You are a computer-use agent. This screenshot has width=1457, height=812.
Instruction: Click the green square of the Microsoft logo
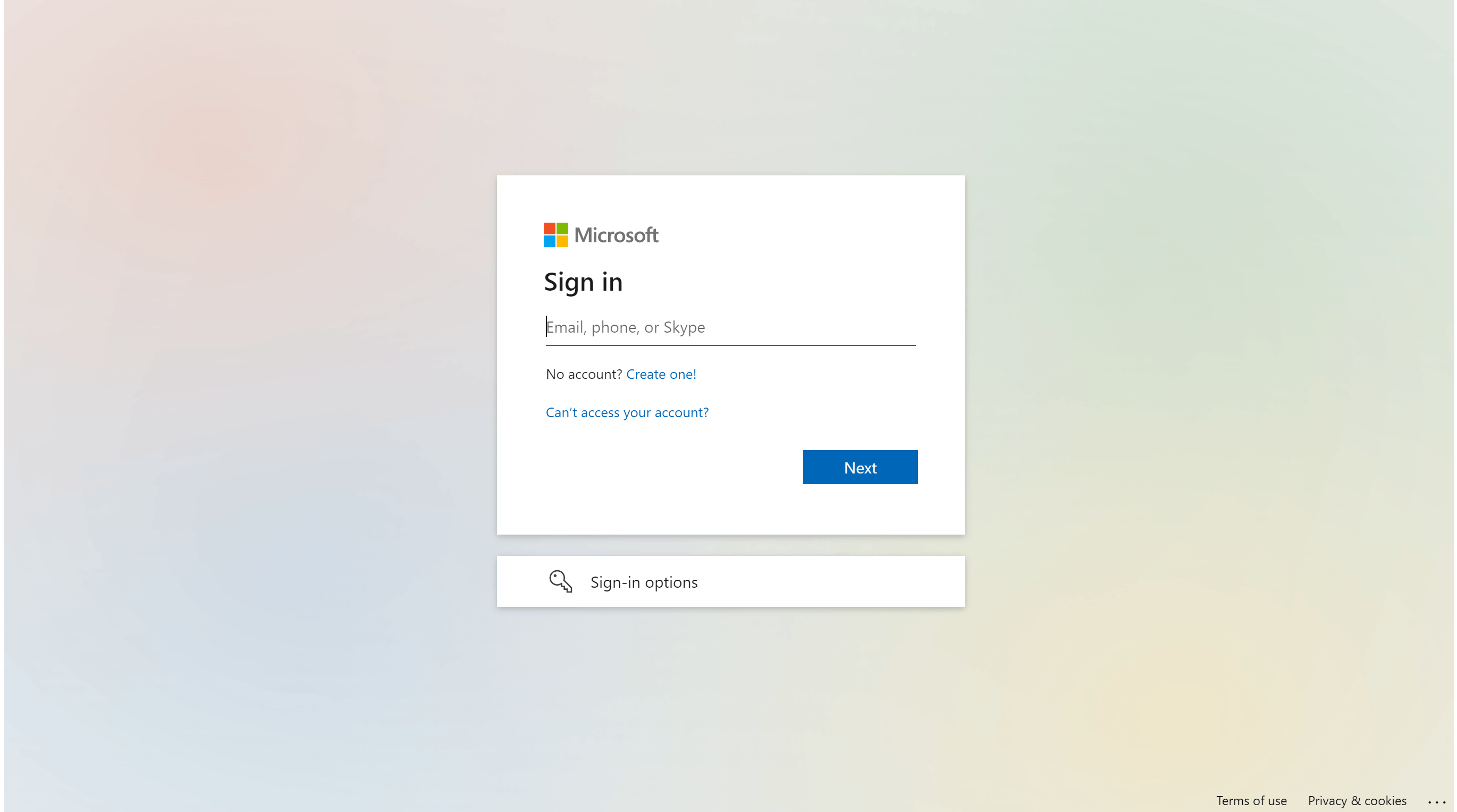point(562,229)
